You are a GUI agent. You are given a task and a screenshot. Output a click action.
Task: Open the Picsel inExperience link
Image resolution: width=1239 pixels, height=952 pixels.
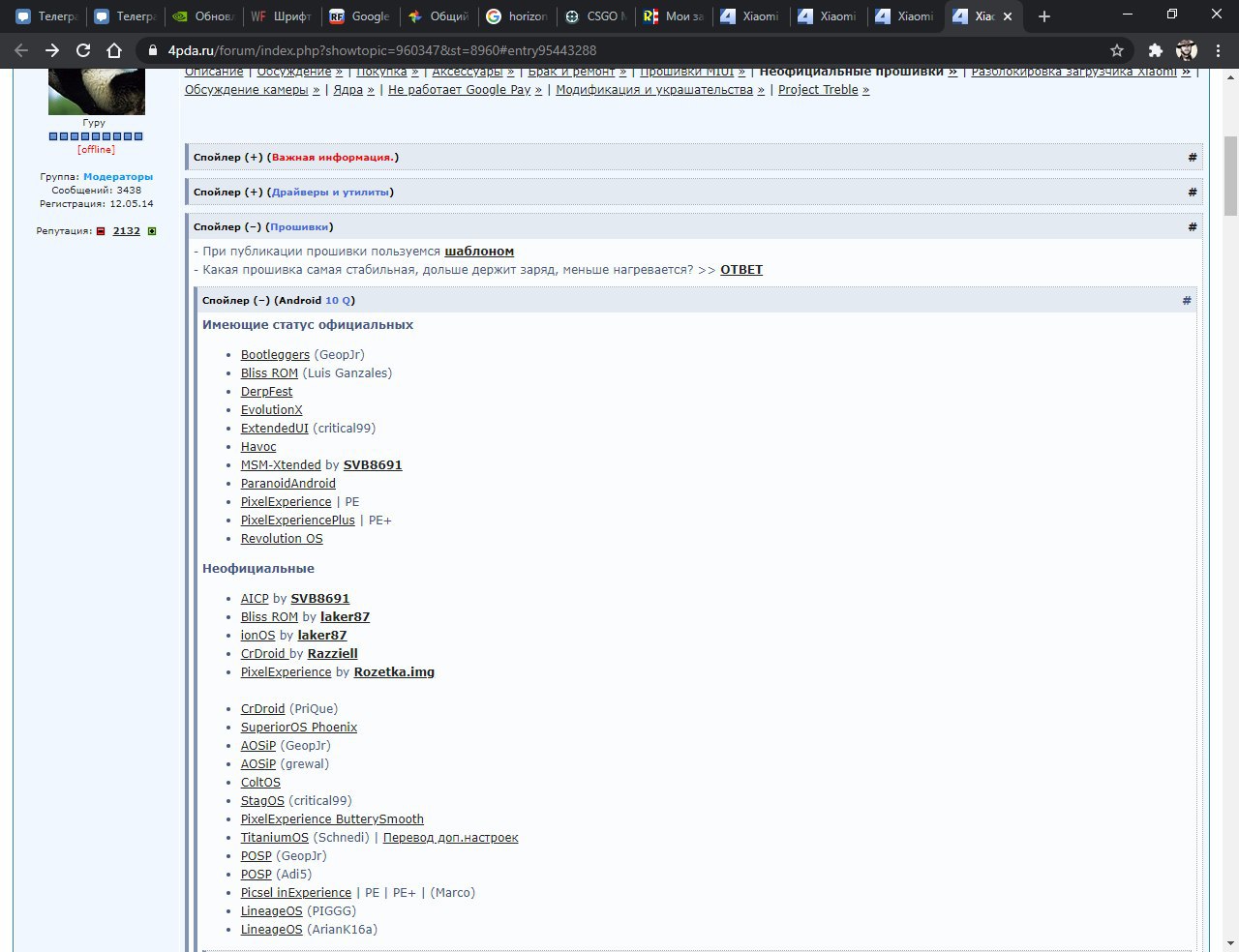click(x=296, y=893)
